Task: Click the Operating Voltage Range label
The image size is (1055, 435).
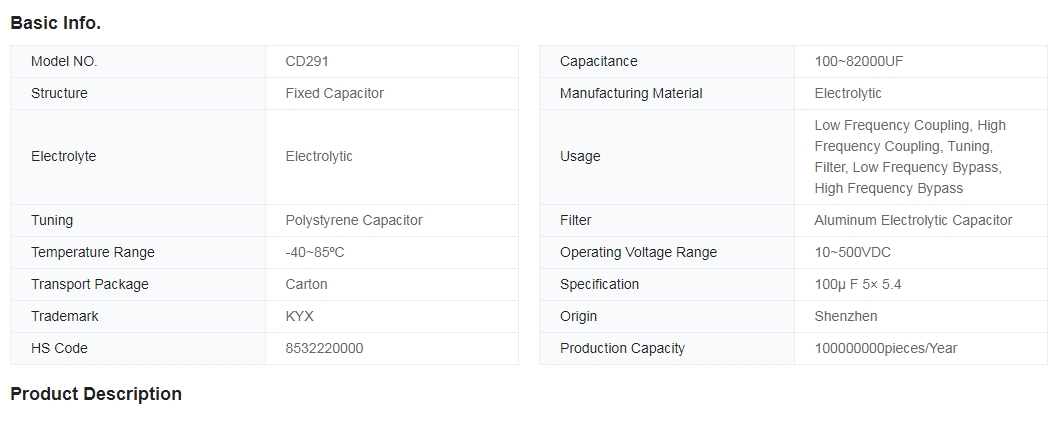Action: pyautogui.click(x=639, y=253)
